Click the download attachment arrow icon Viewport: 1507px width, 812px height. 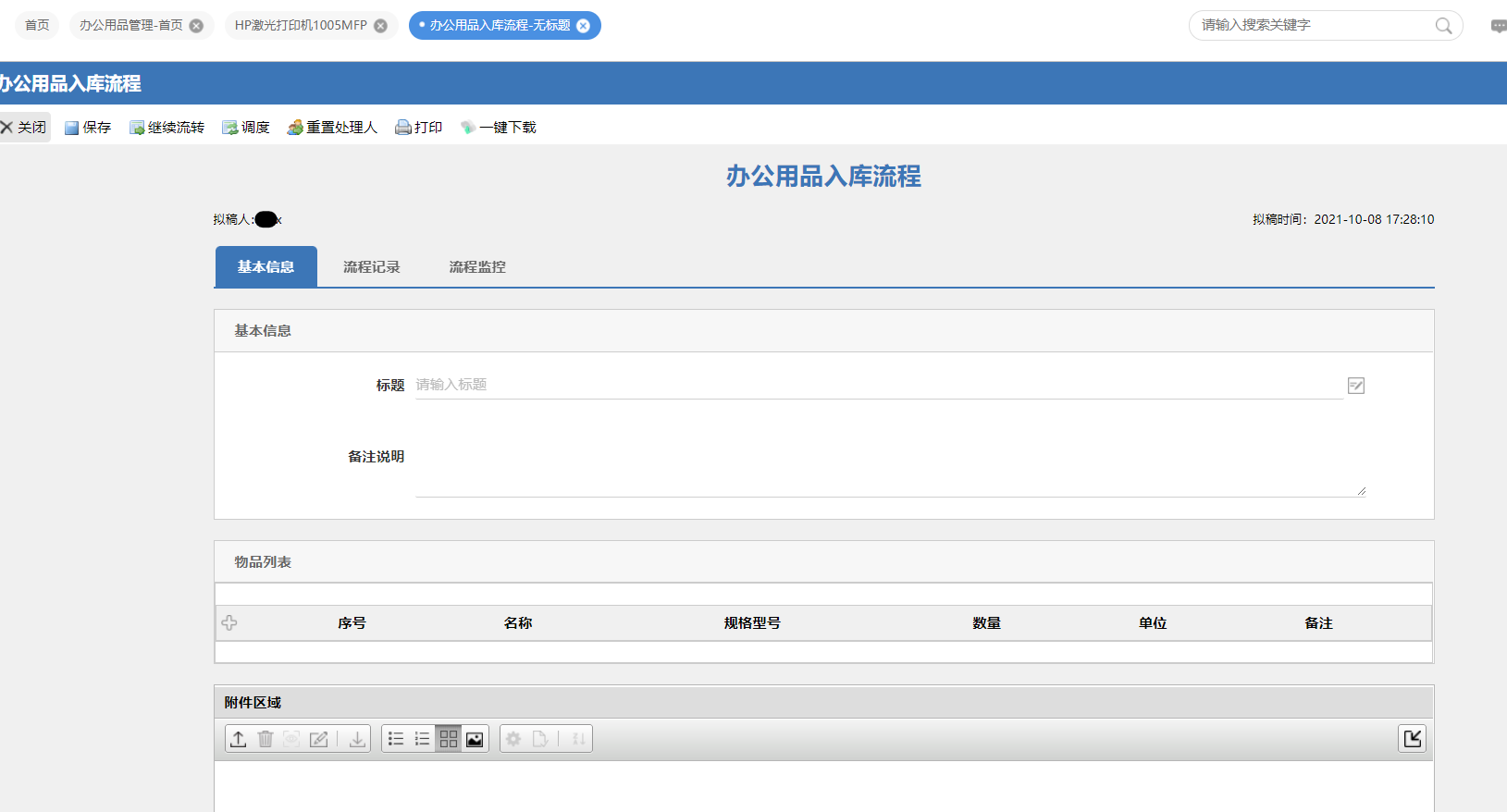click(357, 739)
